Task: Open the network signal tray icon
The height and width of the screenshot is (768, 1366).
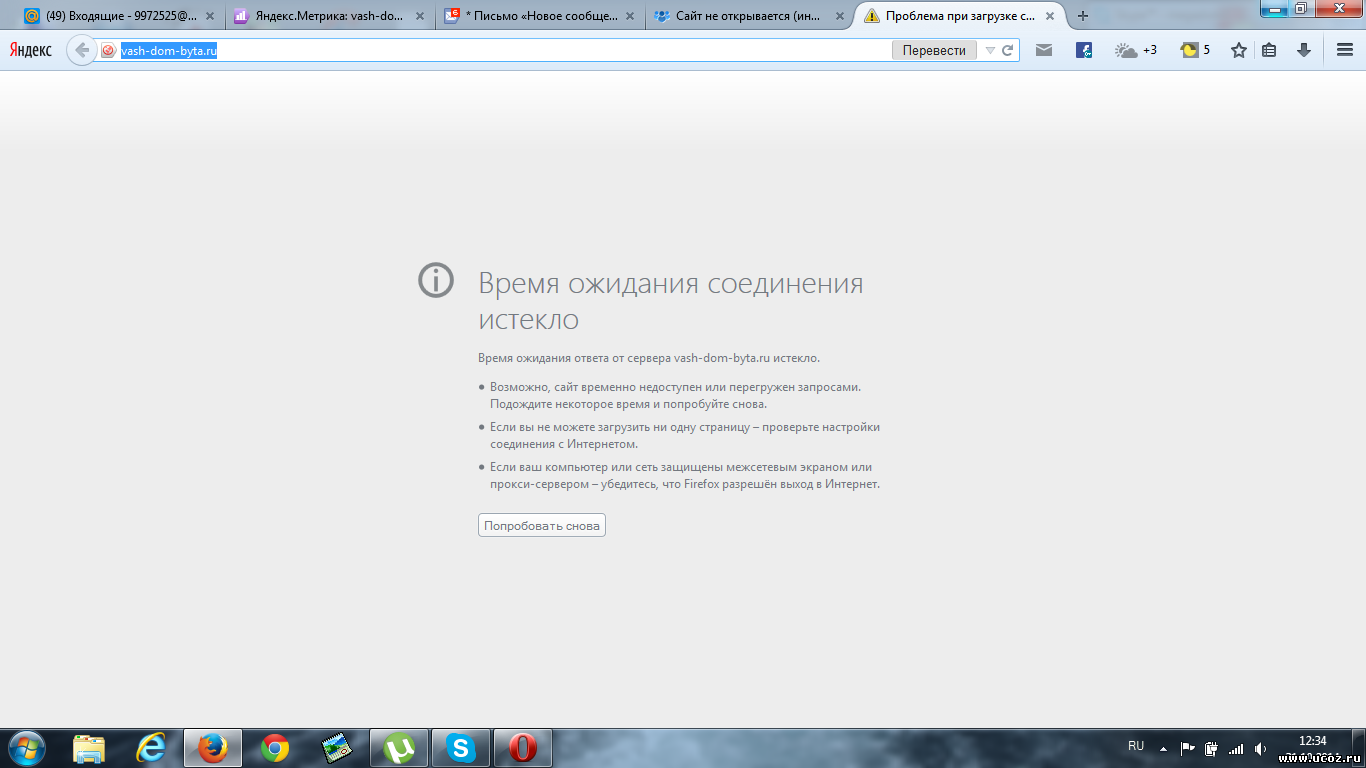Action: coord(1236,748)
